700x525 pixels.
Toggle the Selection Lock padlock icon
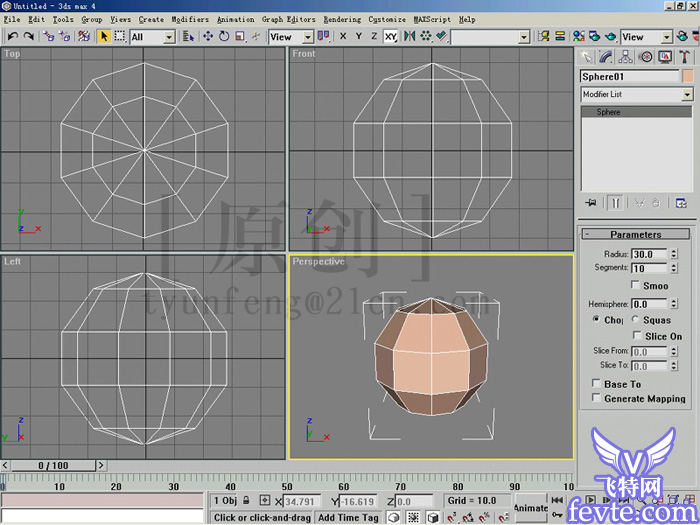(246, 500)
